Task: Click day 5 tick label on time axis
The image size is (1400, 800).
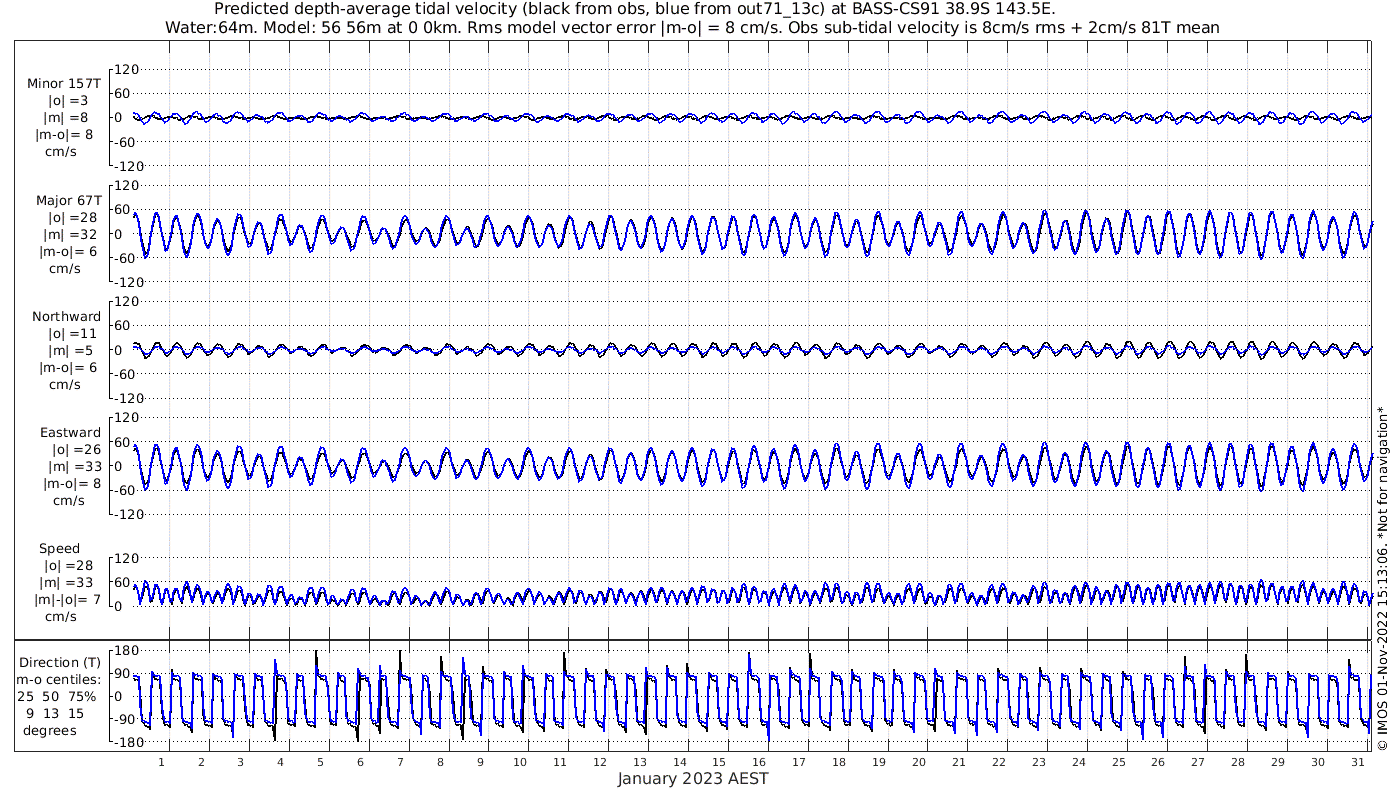Action: (320, 761)
